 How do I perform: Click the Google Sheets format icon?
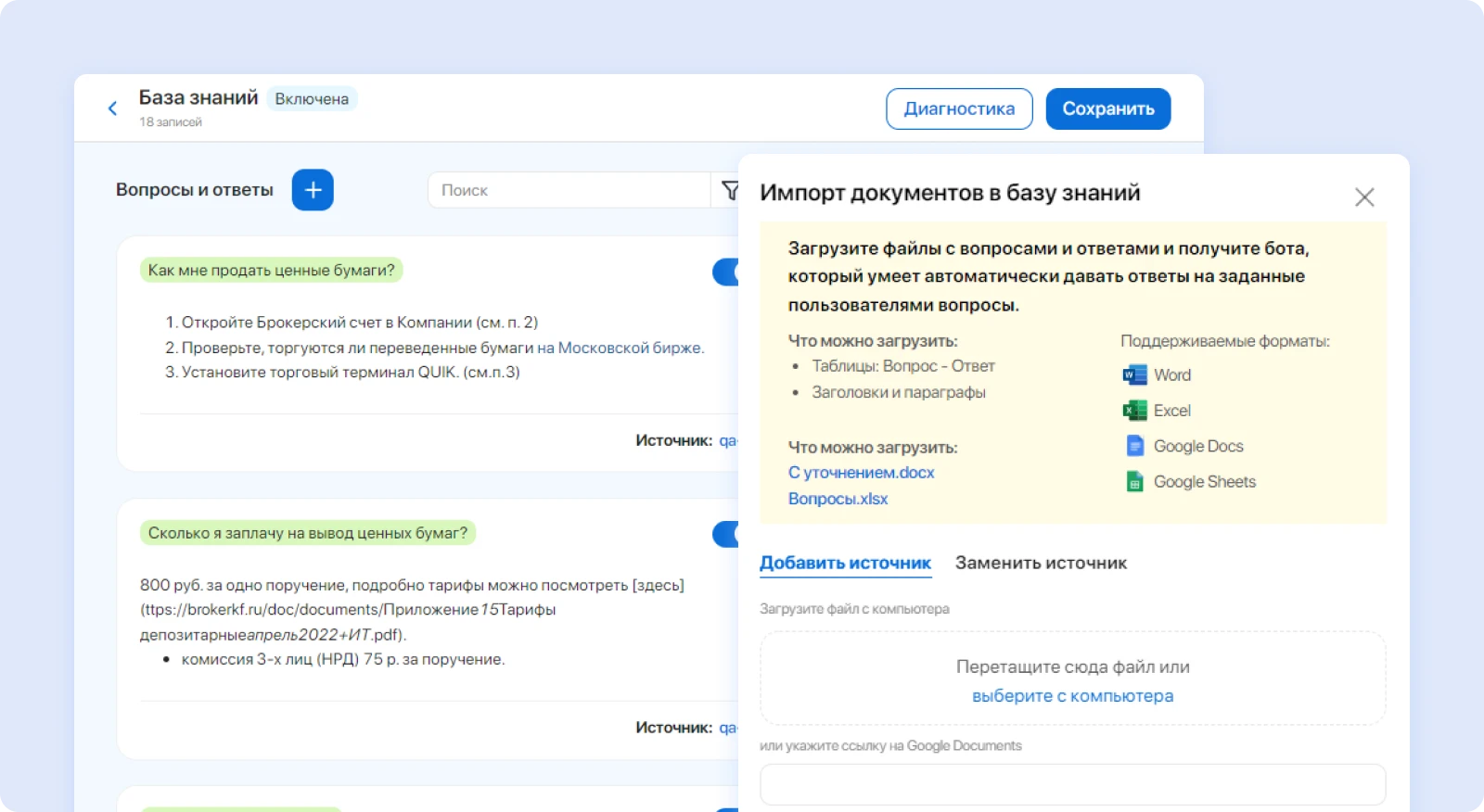[1134, 482]
